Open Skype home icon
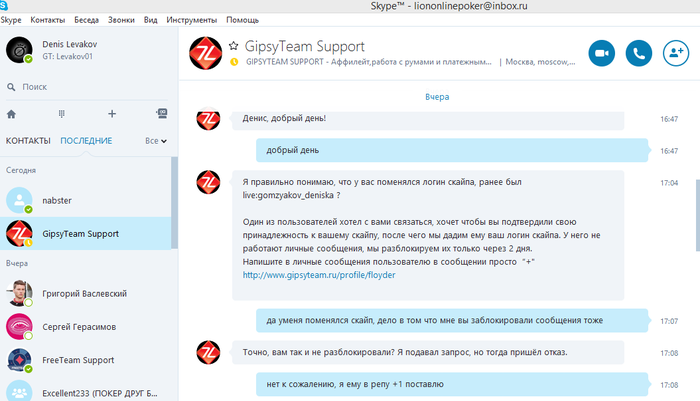Image resolution: width=700 pixels, height=401 pixels. (x=12, y=114)
